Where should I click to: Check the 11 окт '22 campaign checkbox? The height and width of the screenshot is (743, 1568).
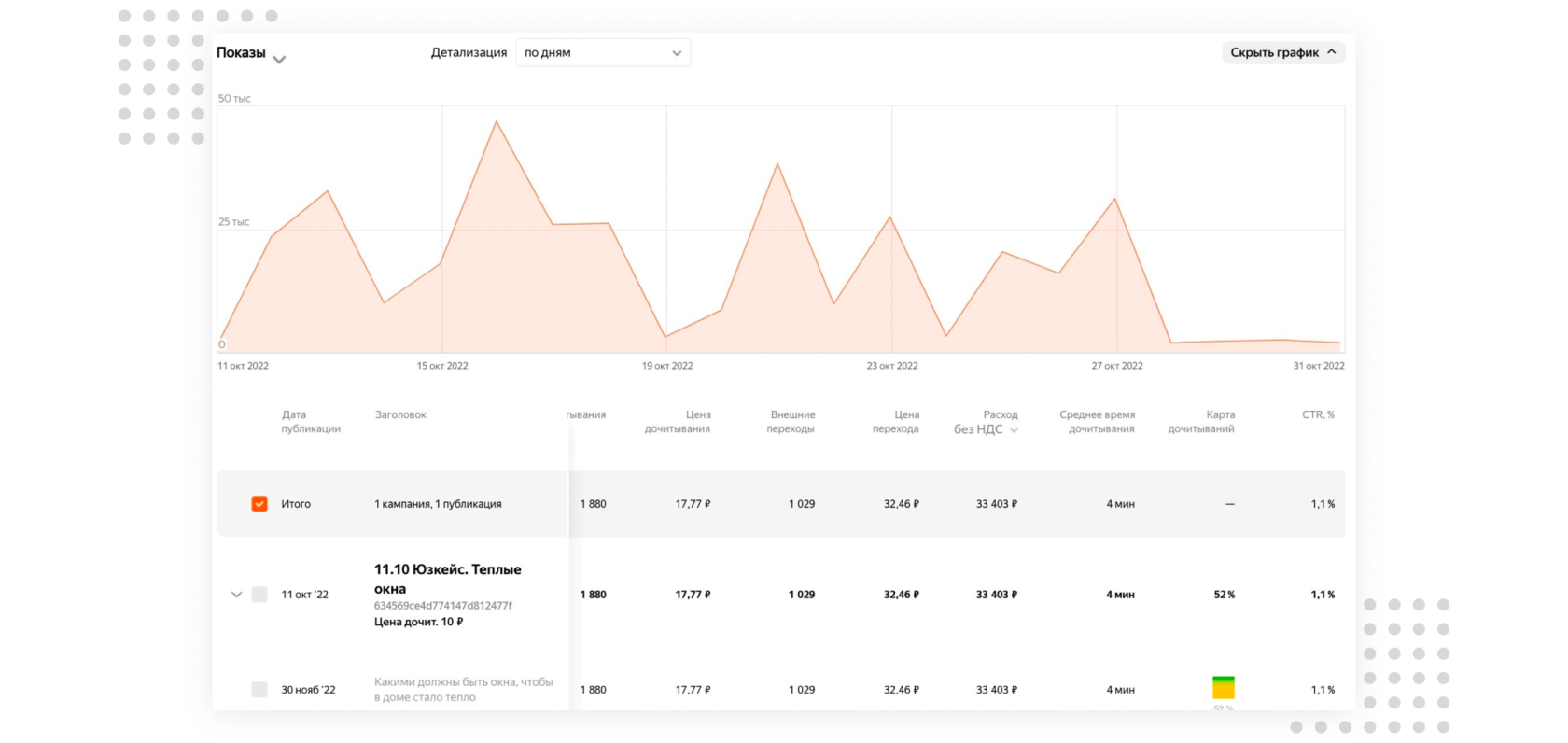259,595
